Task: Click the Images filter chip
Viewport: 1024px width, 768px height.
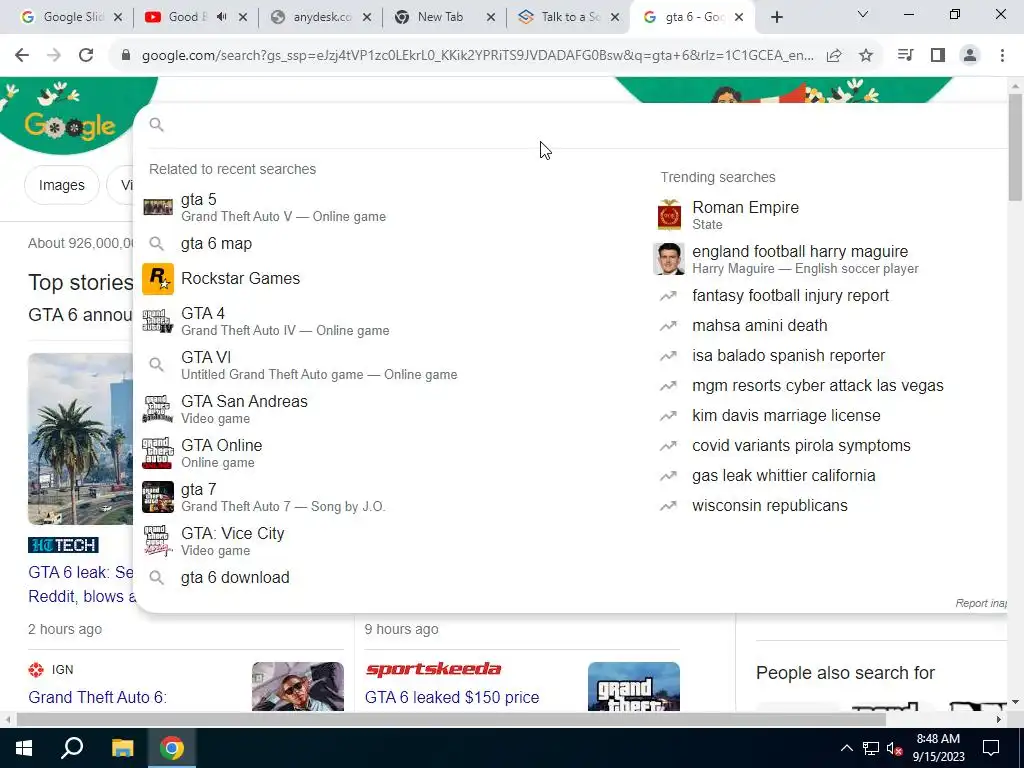Action: click(x=61, y=185)
